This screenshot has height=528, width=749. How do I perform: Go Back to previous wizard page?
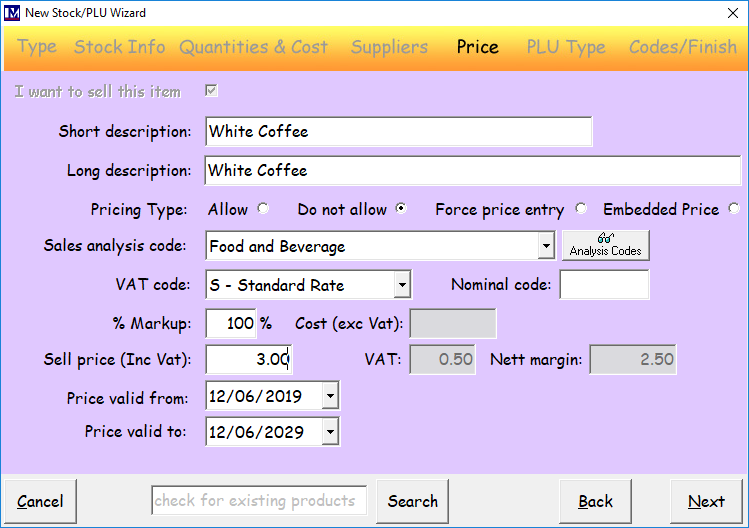tap(595, 501)
